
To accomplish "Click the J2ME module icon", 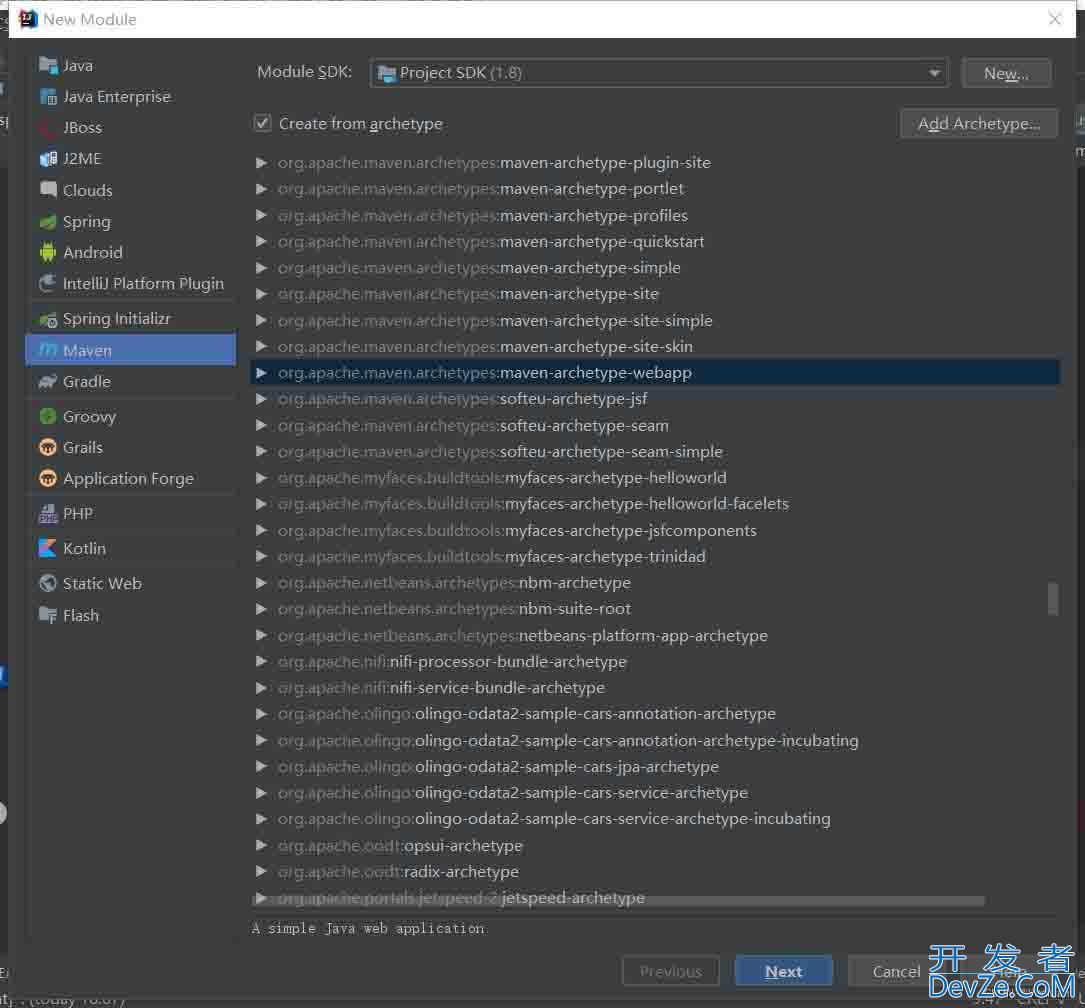I will pos(48,159).
